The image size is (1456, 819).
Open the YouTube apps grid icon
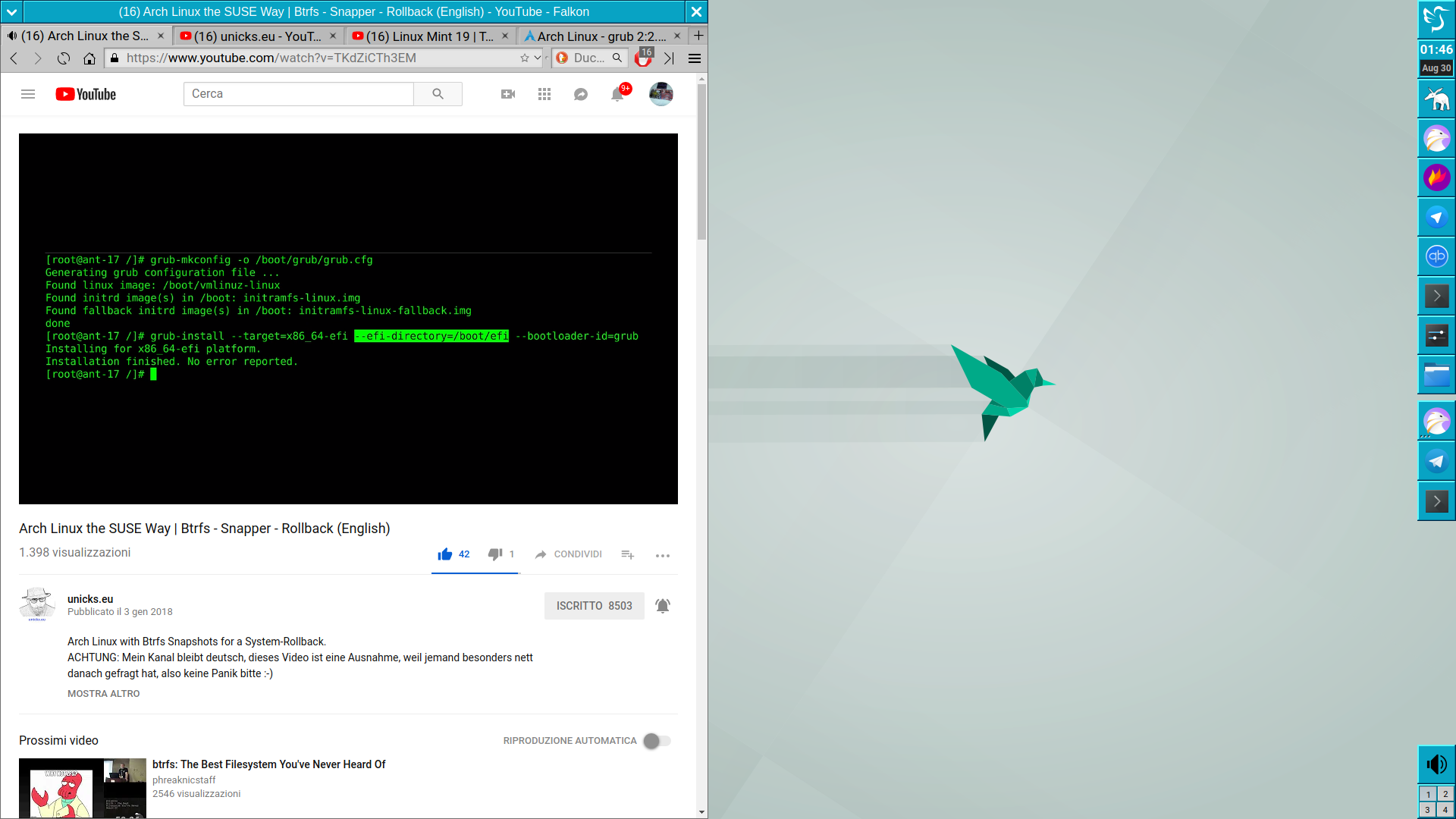(x=544, y=94)
